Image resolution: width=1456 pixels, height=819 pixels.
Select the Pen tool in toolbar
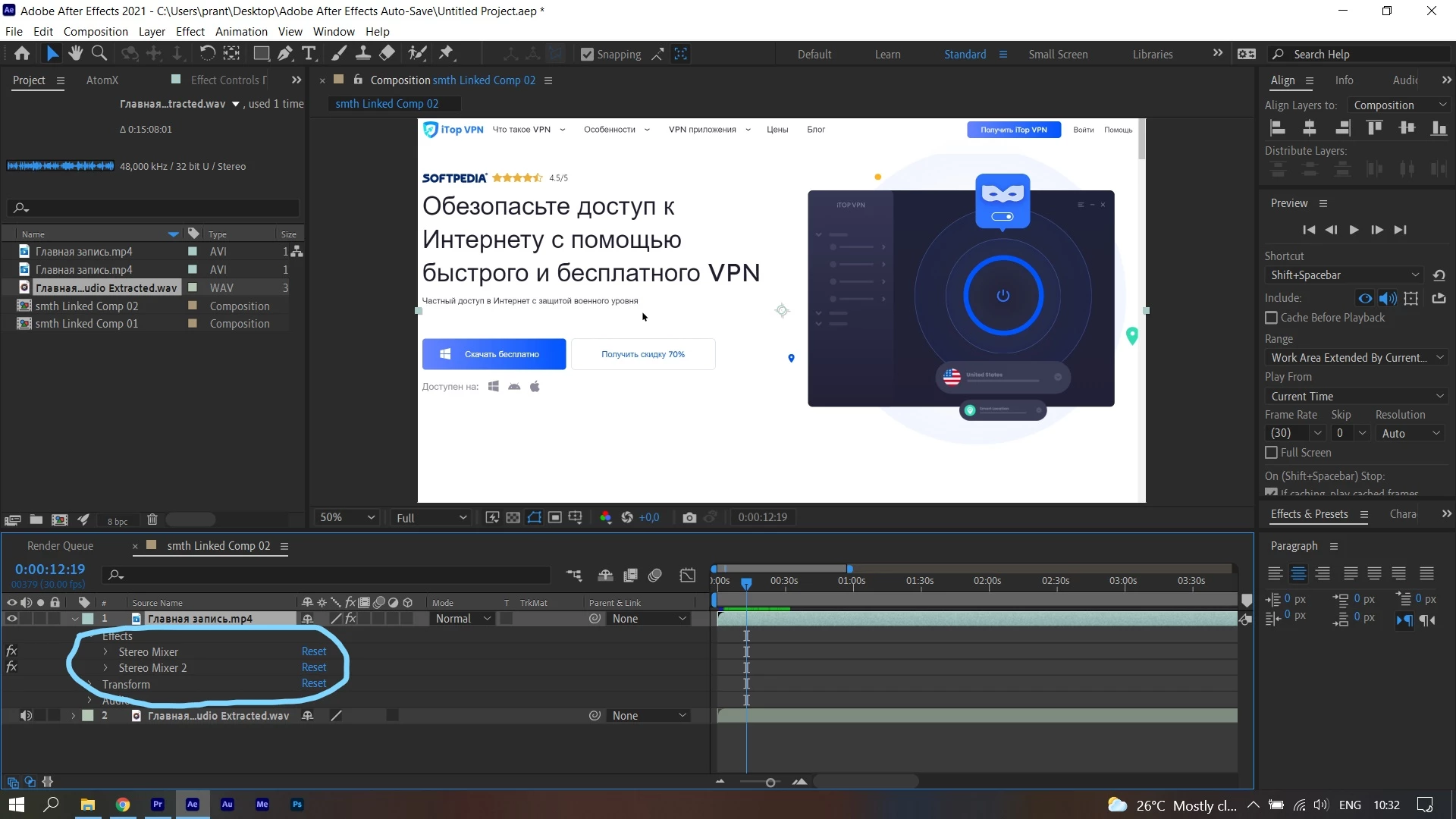pyautogui.click(x=284, y=54)
